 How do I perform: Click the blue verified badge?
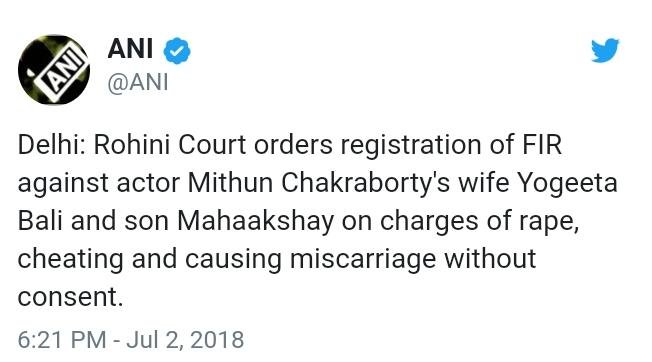point(177,50)
